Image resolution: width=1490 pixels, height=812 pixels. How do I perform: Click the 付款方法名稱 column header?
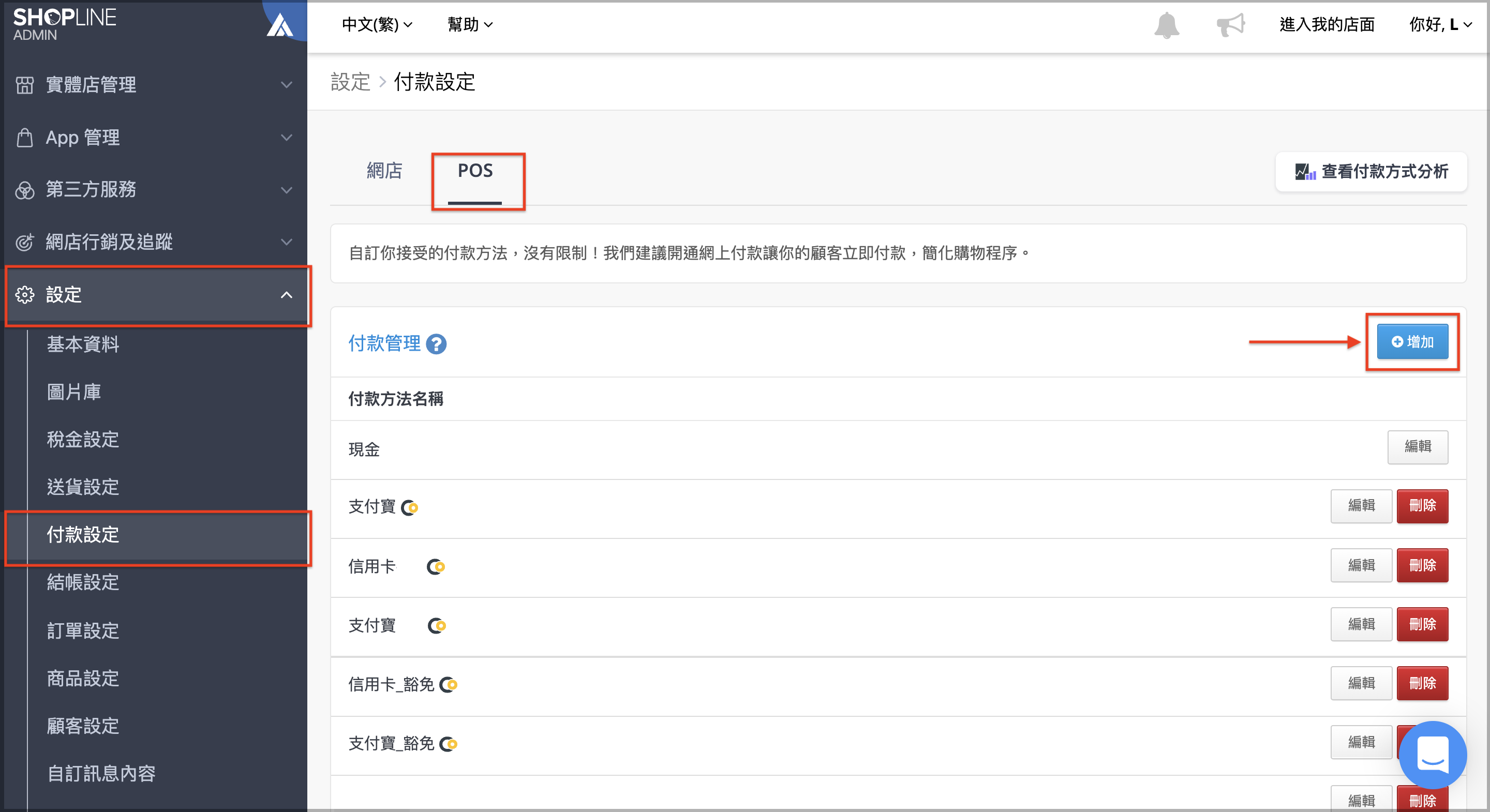coord(396,399)
